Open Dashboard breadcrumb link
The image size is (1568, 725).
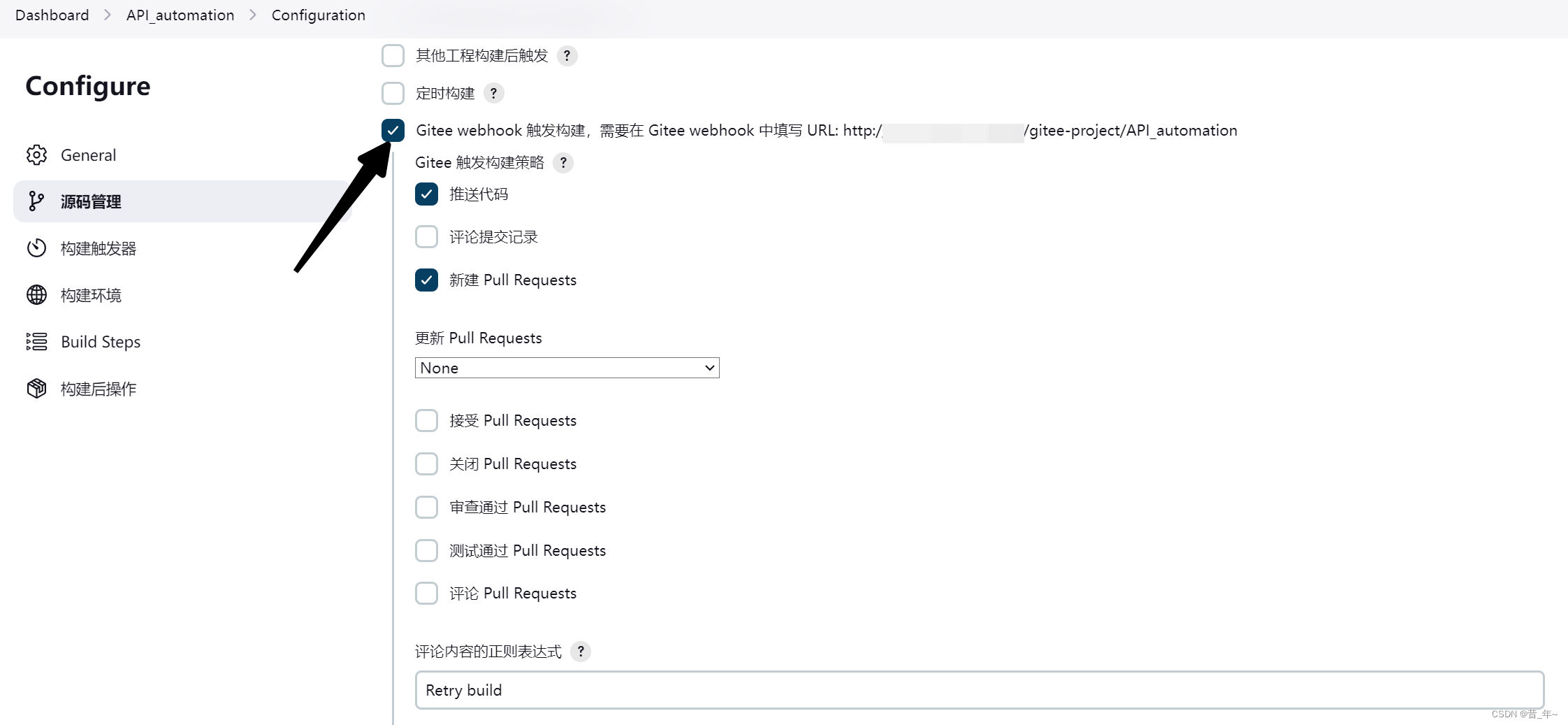coord(52,15)
